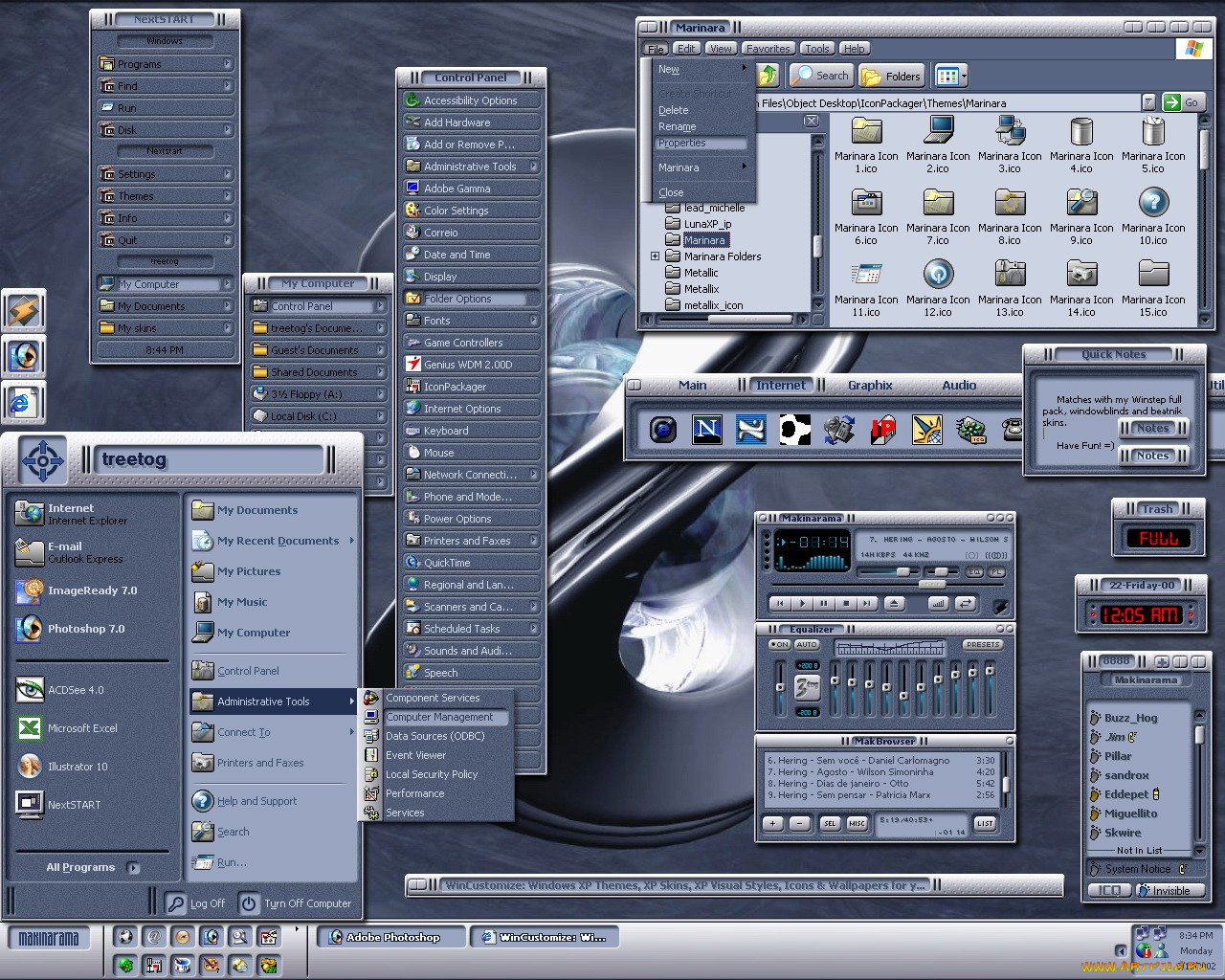The width and height of the screenshot is (1225, 980).
Task: Switch to the Audio tab in the launcher
Action: (x=958, y=385)
